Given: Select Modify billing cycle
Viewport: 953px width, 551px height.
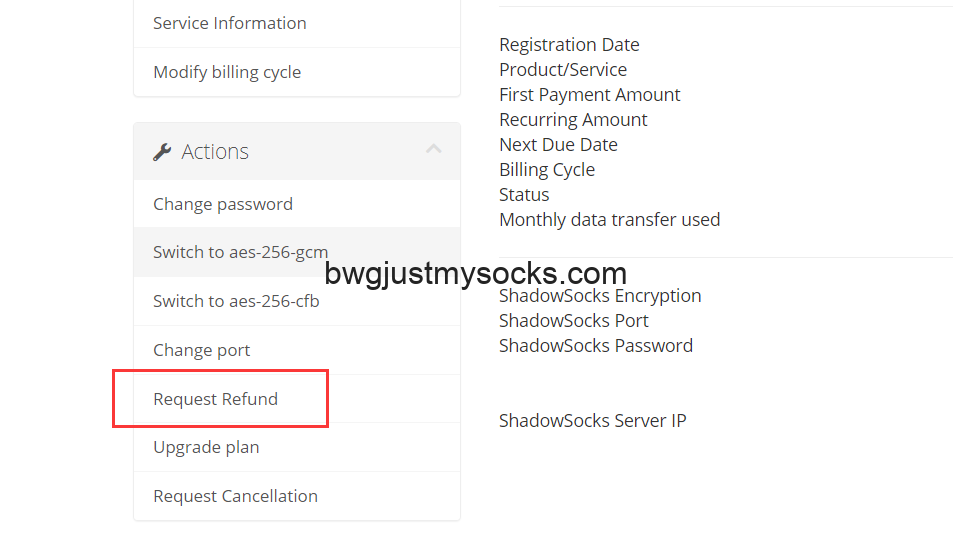Looking at the screenshot, I should click(x=227, y=72).
